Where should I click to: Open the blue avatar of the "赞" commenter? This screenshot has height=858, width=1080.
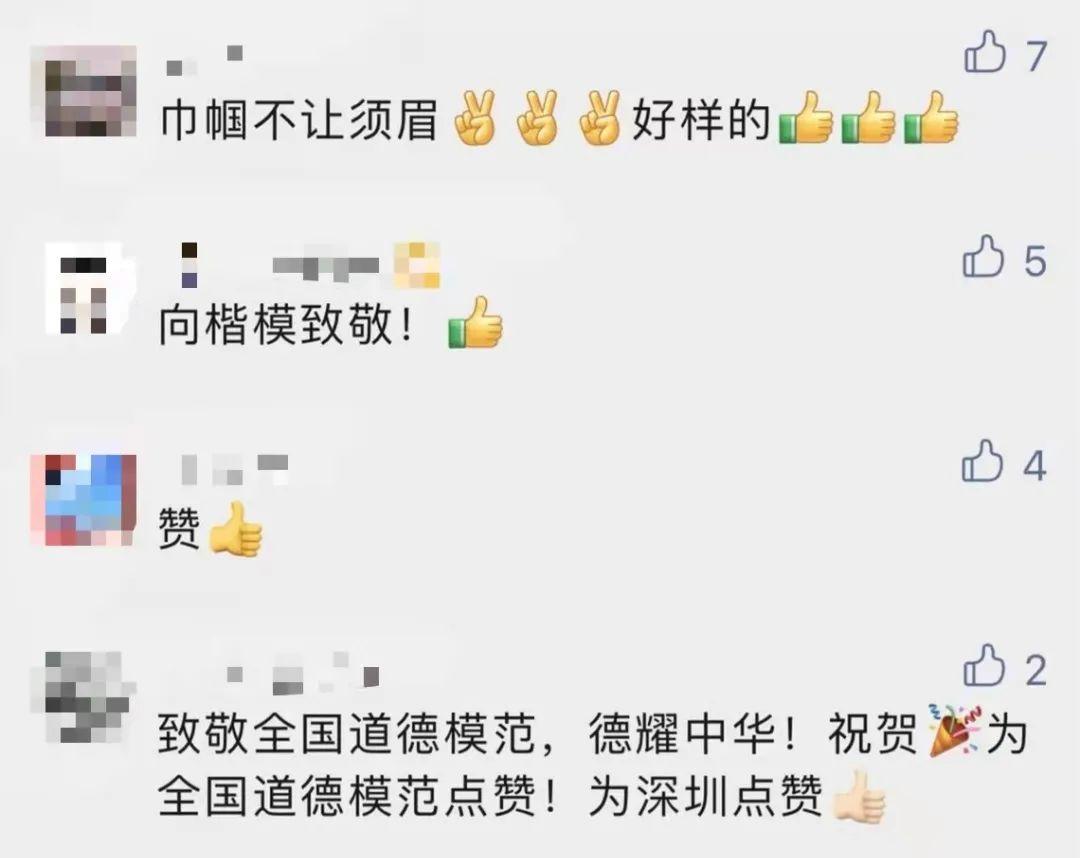pyautogui.click(x=83, y=500)
